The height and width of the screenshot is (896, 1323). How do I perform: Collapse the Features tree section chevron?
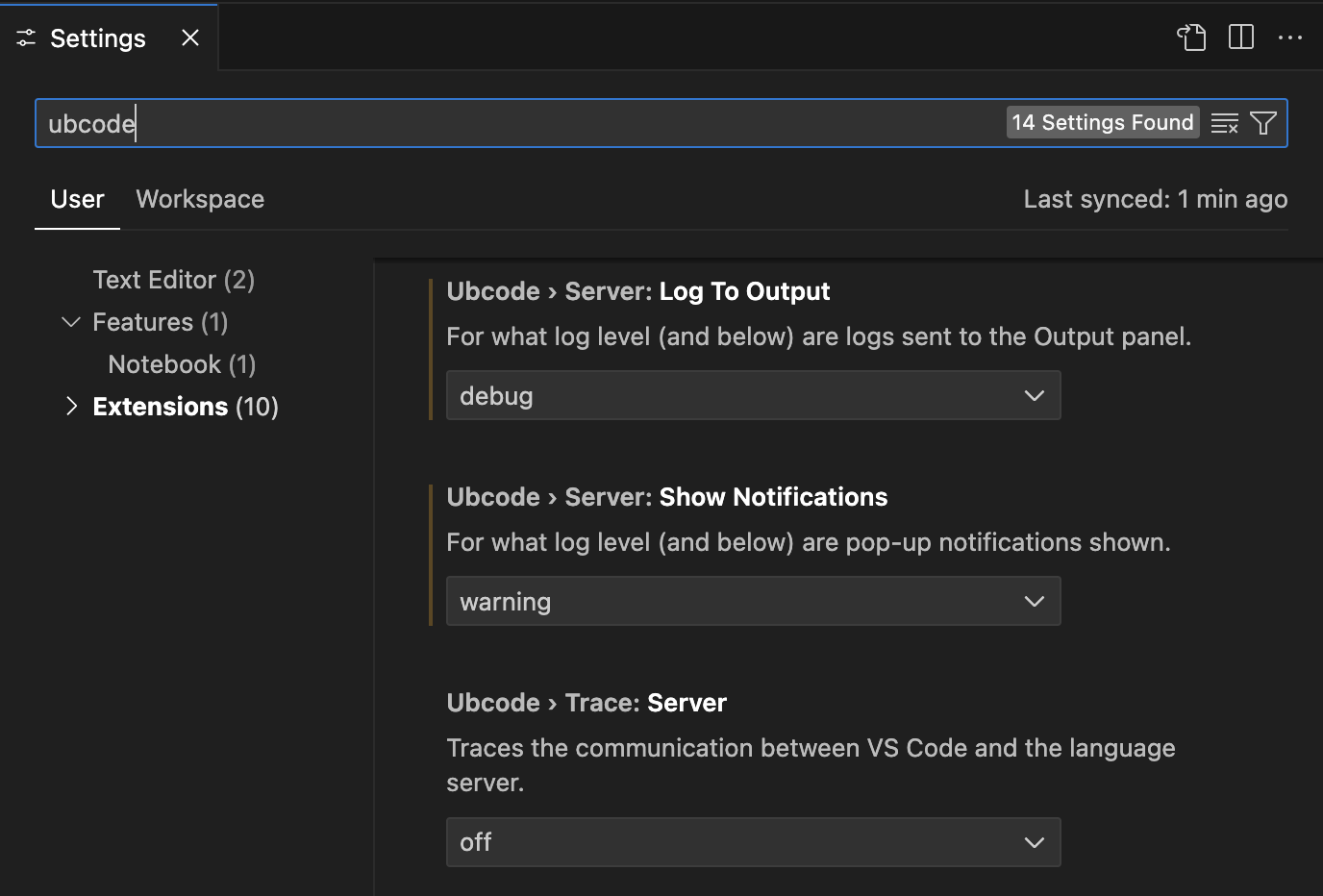70,322
